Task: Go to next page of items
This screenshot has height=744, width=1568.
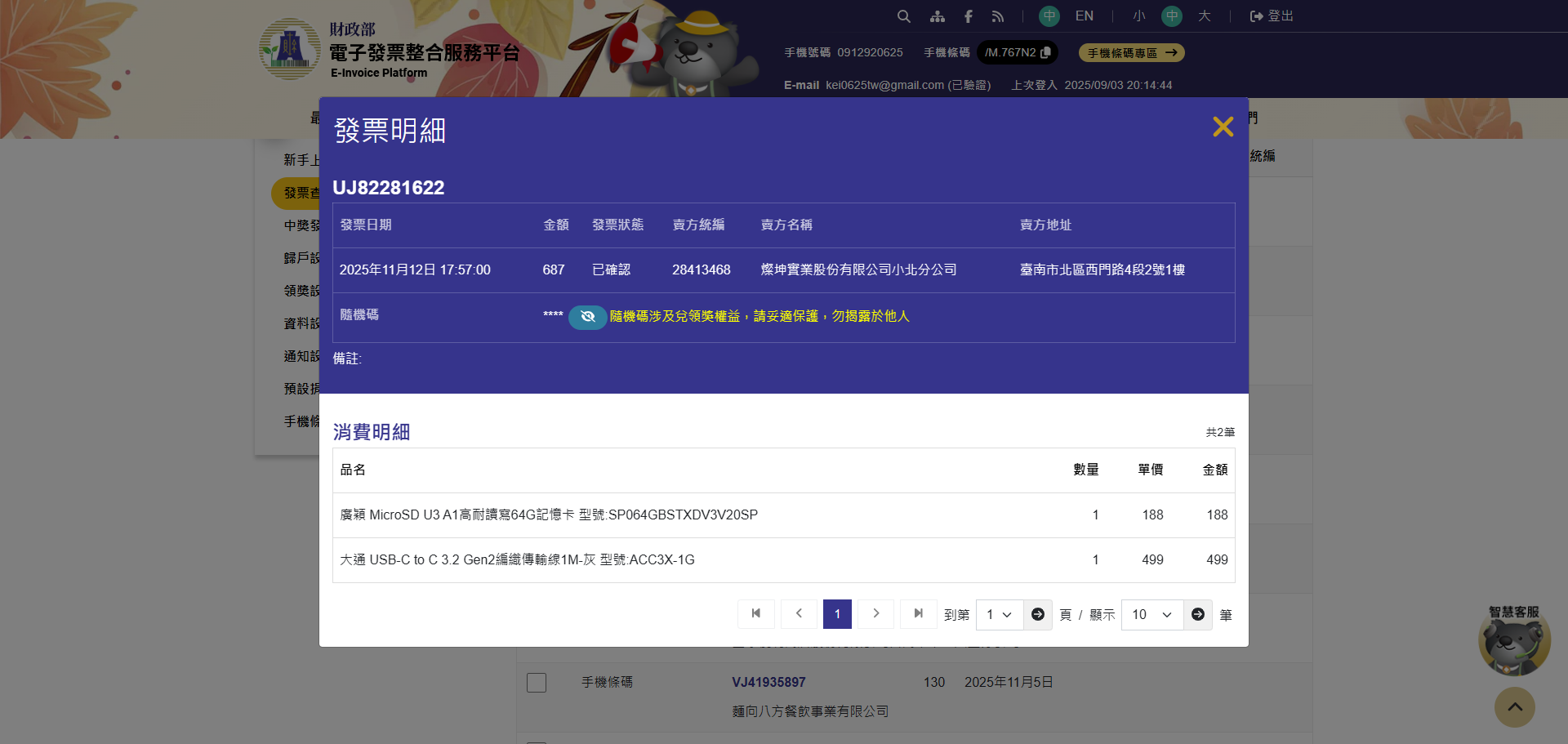Action: (x=875, y=614)
